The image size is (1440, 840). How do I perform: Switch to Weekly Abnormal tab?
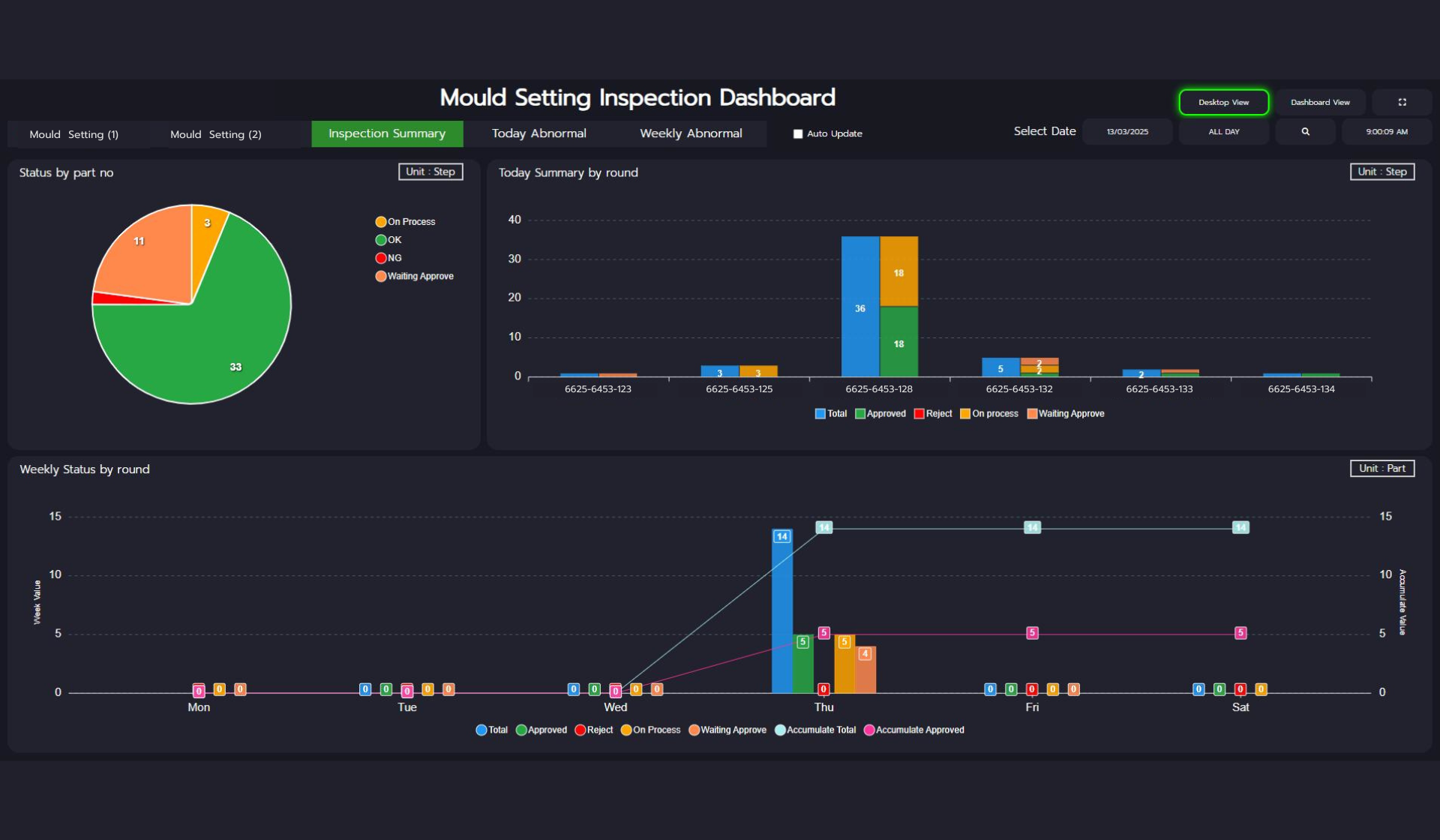coord(690,133)
